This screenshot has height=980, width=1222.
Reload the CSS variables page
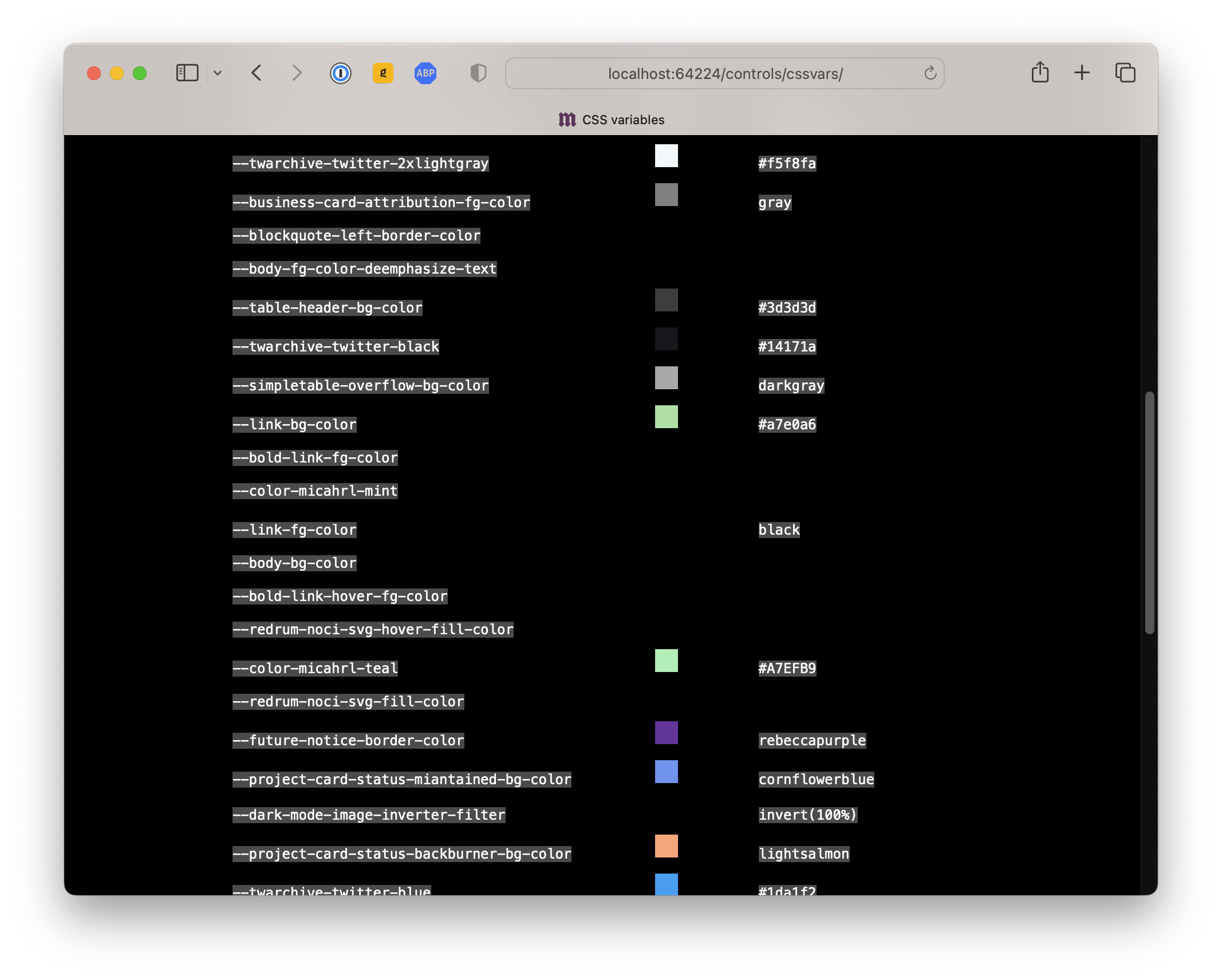tap(929, 73)
